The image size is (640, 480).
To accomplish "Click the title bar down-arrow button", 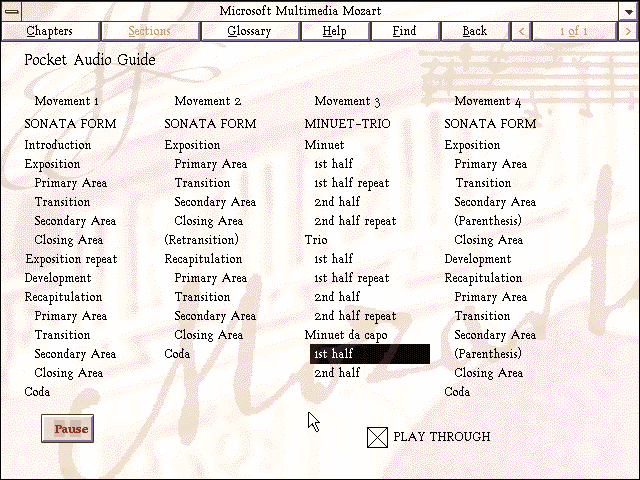I will click(629, 11).
